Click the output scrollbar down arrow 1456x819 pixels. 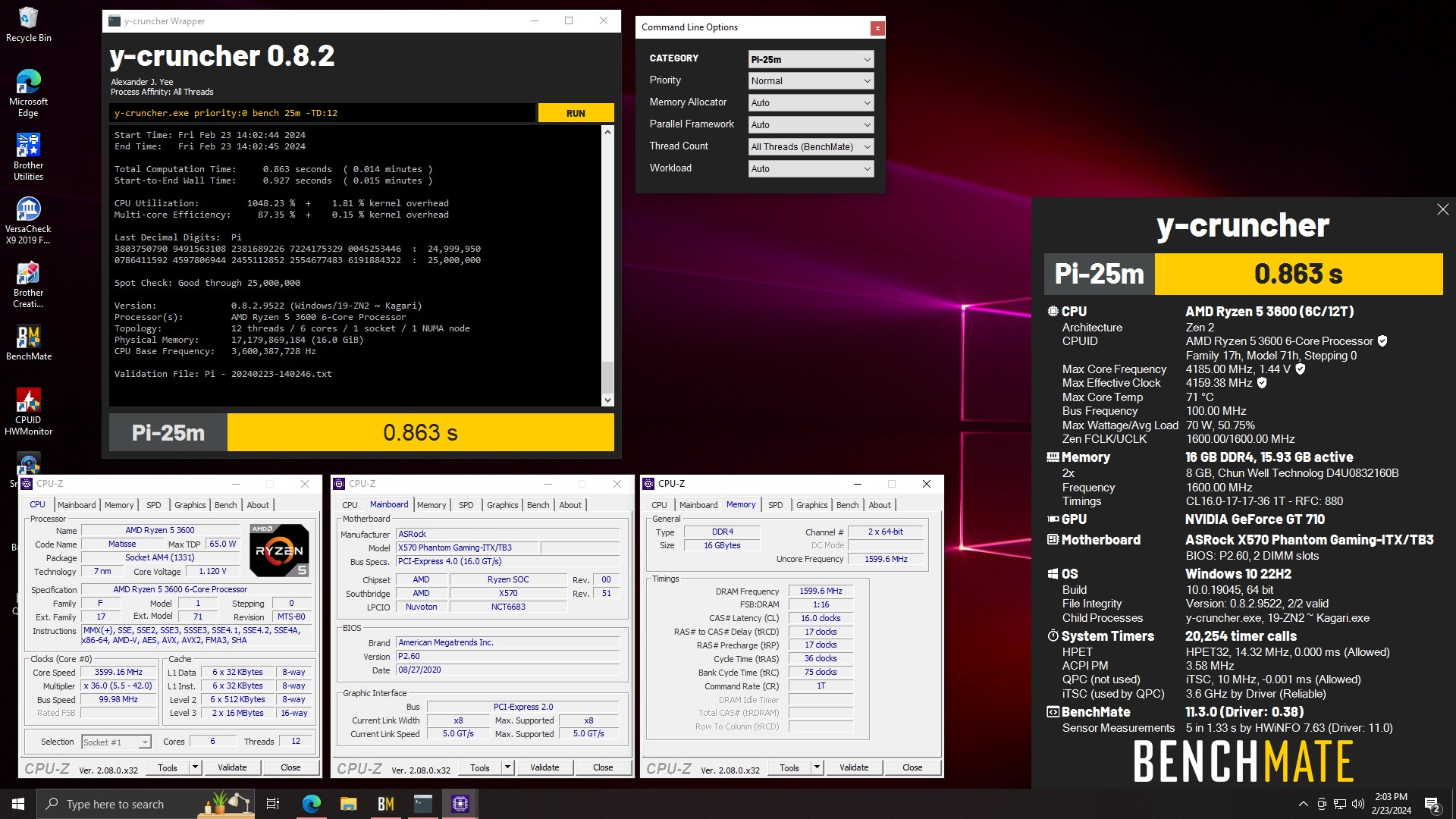click(607, 400)
